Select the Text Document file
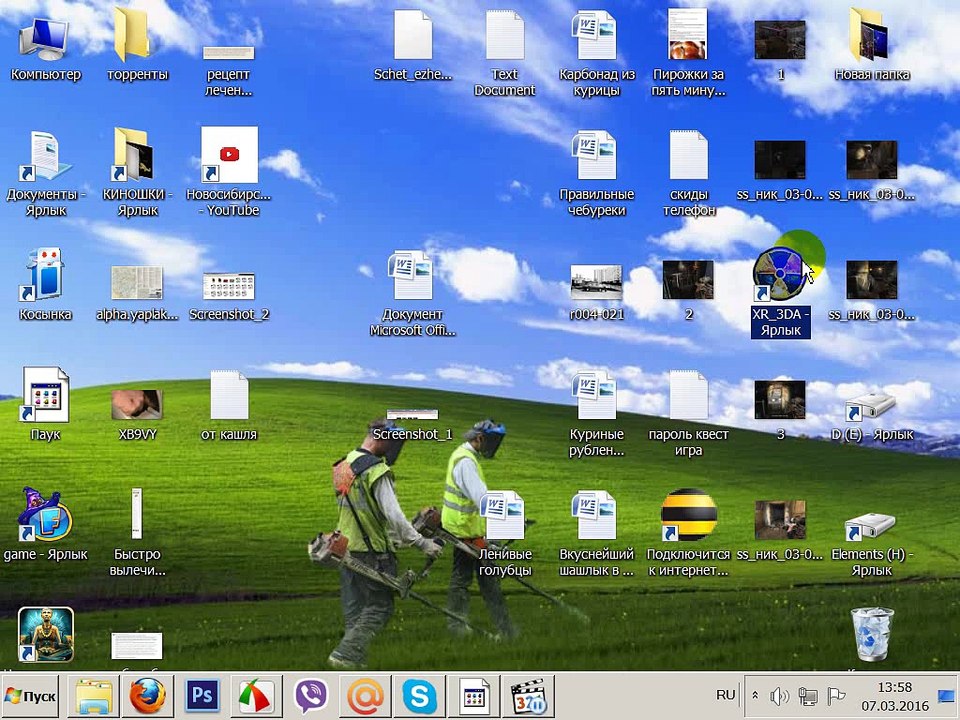 [504, 51]
